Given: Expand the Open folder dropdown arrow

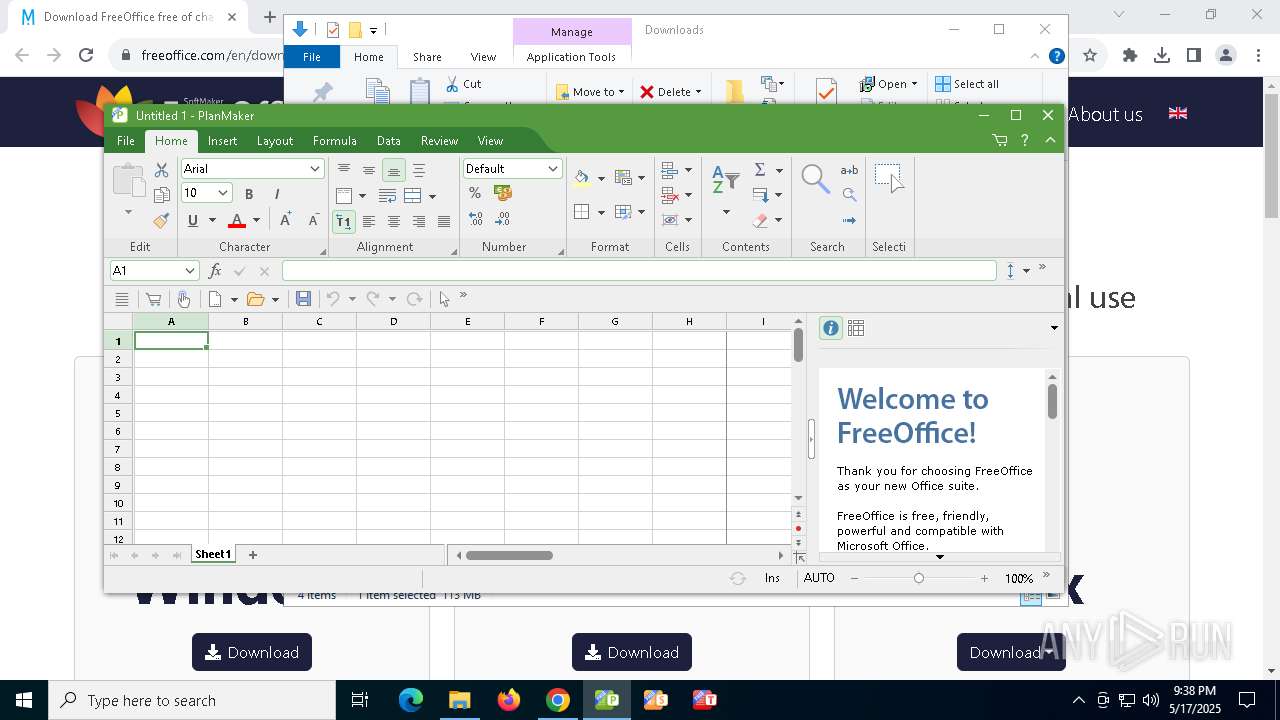Looking at the screenshot, I should click(x=275, y=299).
